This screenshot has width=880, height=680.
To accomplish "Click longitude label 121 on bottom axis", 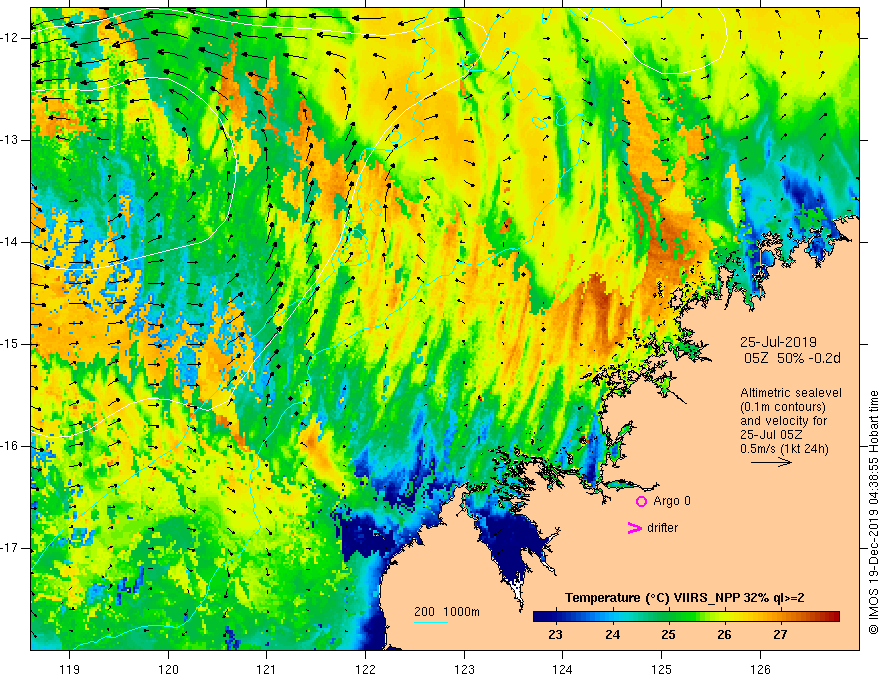I will click(x=266, y=669).
